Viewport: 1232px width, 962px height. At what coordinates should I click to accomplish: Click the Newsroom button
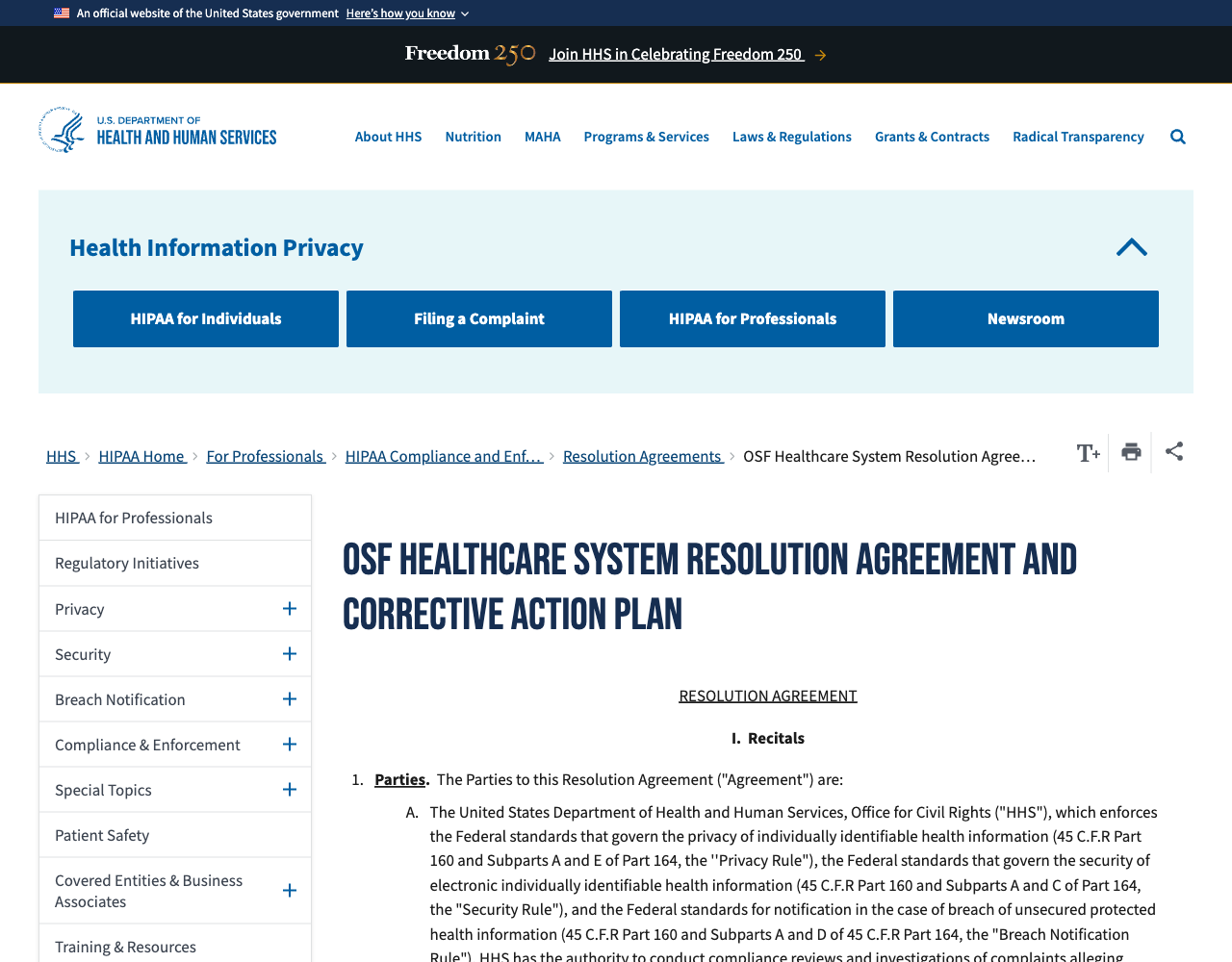1026,318
